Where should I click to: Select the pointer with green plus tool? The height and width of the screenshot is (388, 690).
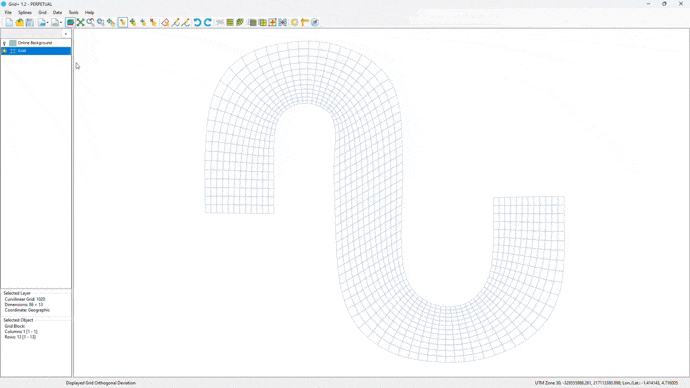point(133,22)
